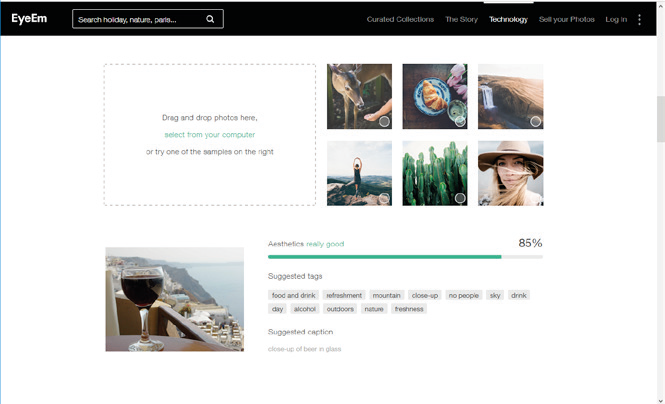Image resolution: width=665 pixels, height=404 pixels.
Task: Click the Sell your Photos link
Action: [566, 19]
